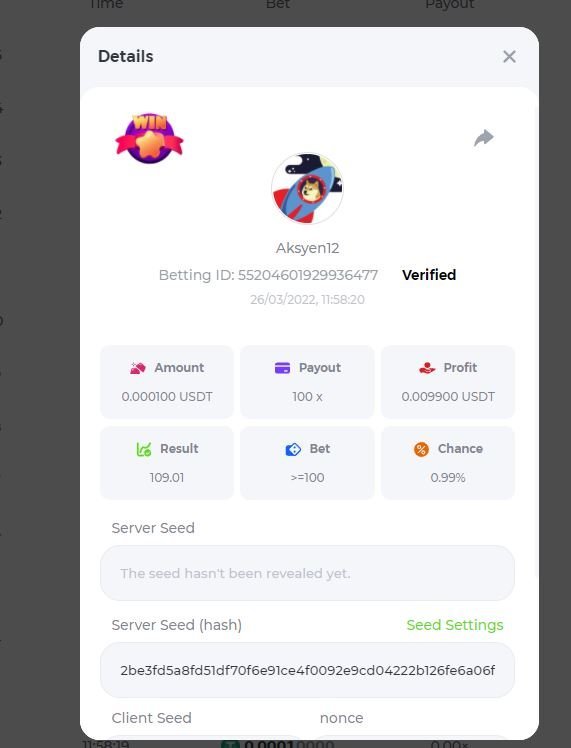Viewport: 571px width, 748px height.
Task: Click the Verified label
Action: click(429, 275)
